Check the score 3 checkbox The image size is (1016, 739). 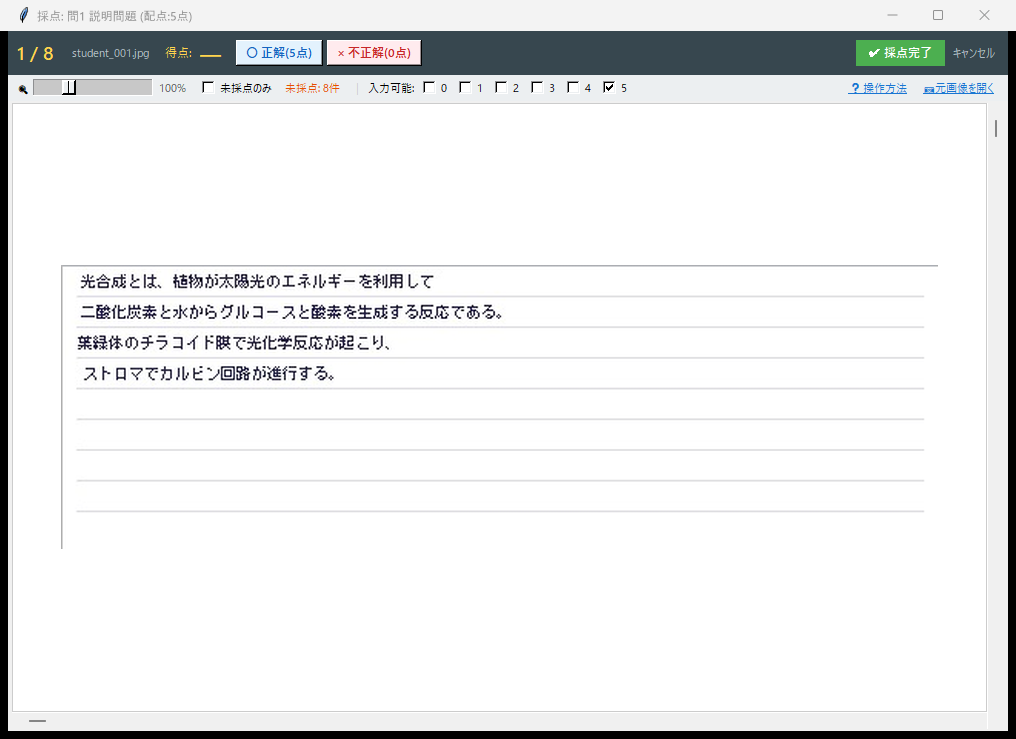point(537,88)
